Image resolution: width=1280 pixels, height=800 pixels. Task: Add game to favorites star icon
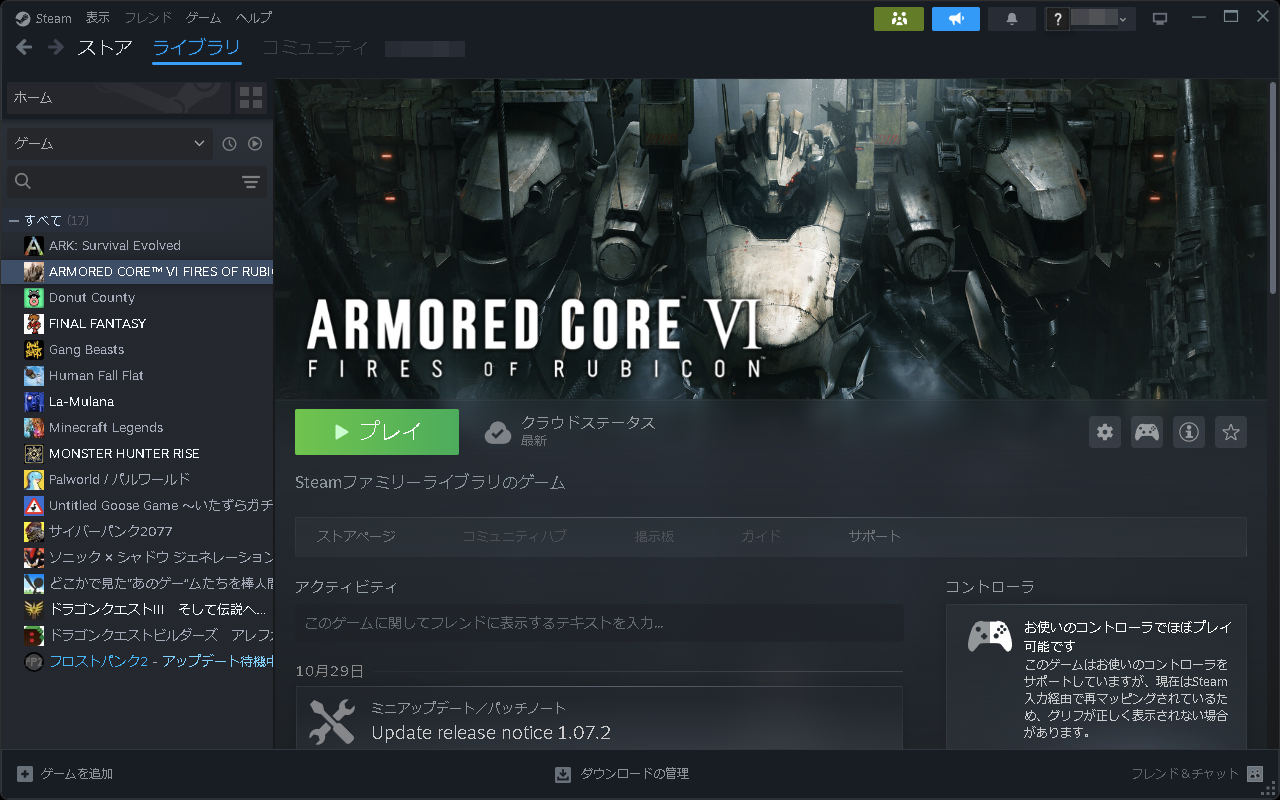(x=1231, y=432)
